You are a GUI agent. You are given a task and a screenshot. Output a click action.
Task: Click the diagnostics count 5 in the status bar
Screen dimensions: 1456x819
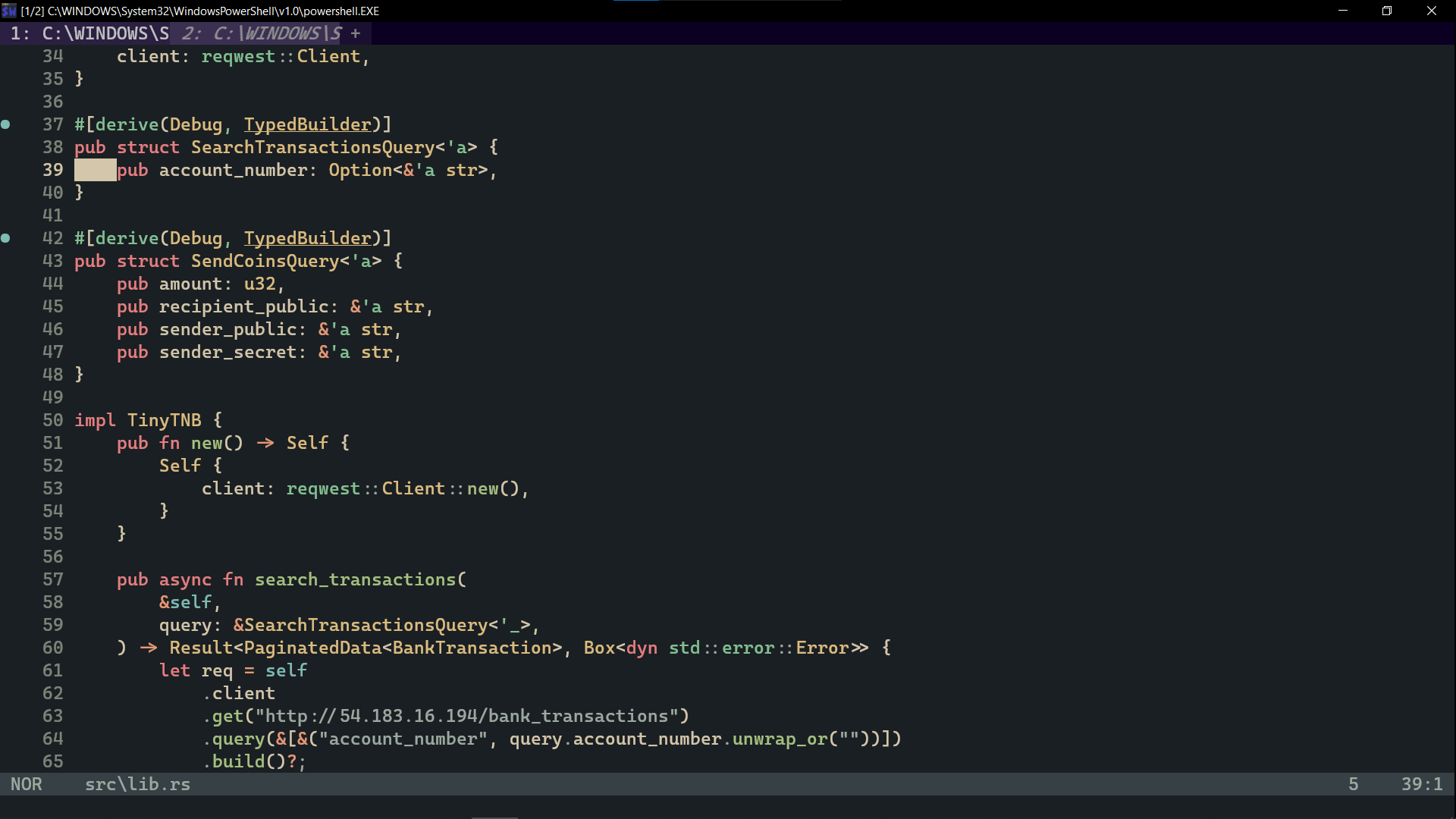1354,784
